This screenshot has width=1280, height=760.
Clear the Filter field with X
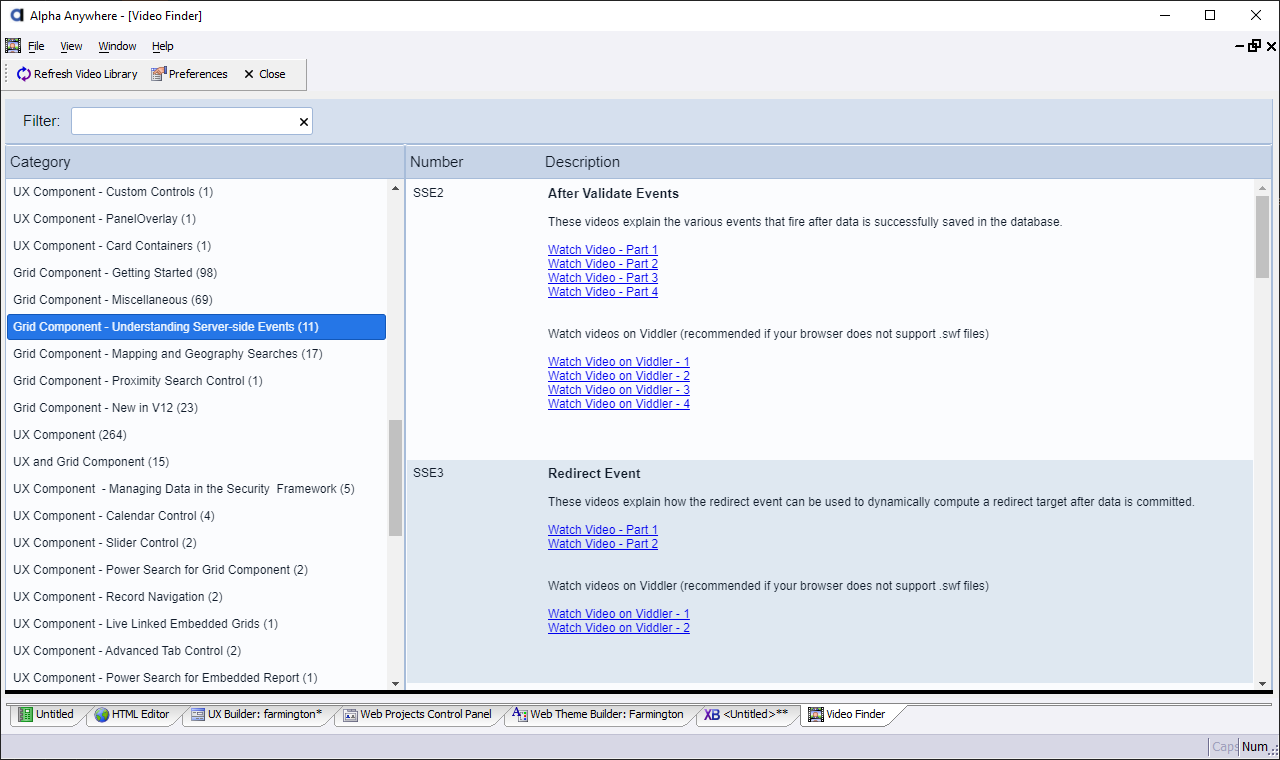(304, 122)
